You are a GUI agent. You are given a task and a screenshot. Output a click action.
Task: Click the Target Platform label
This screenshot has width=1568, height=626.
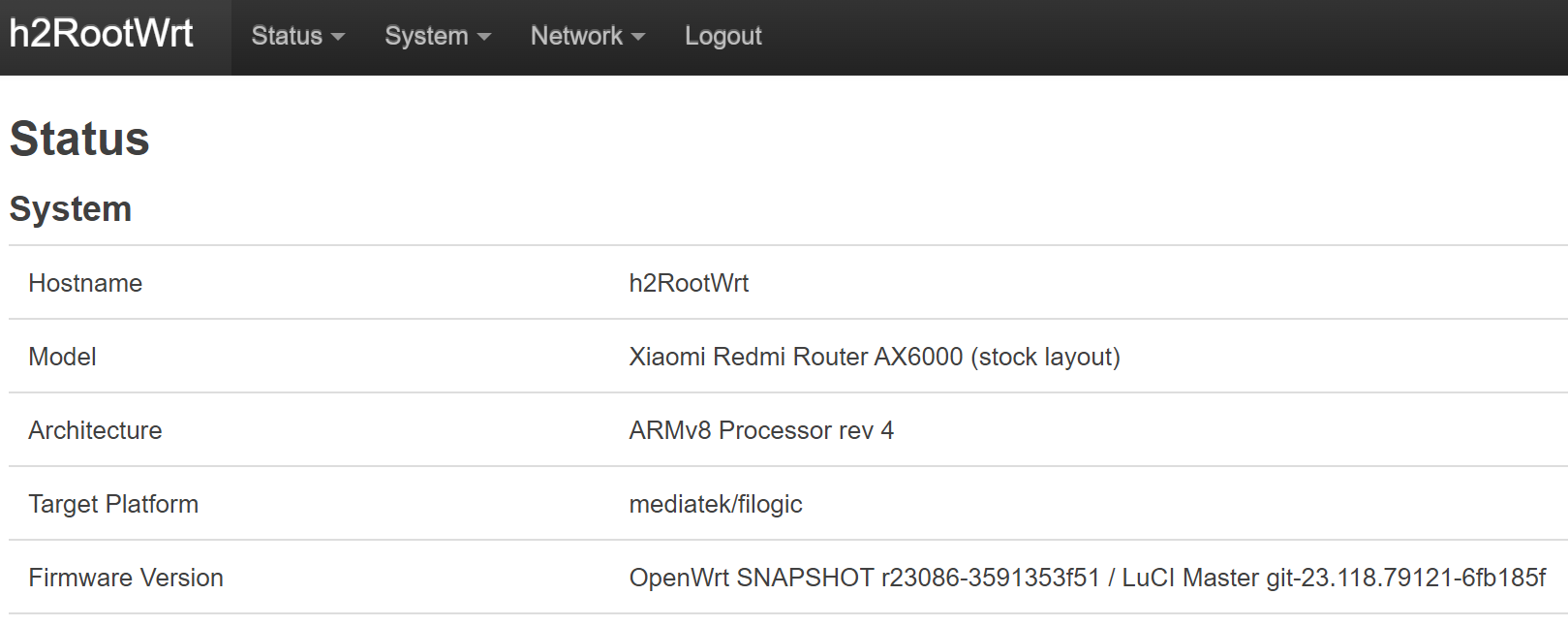click(113, 504)
